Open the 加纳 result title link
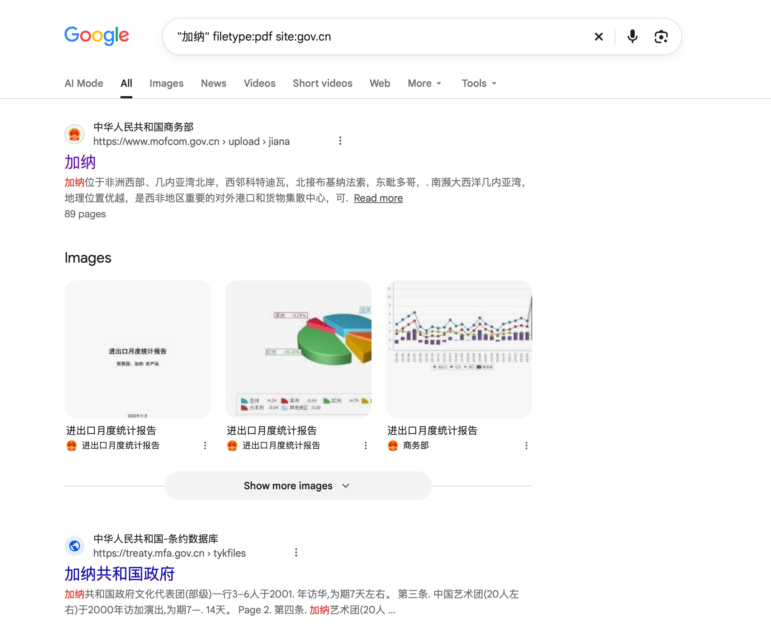 (80, 162)
